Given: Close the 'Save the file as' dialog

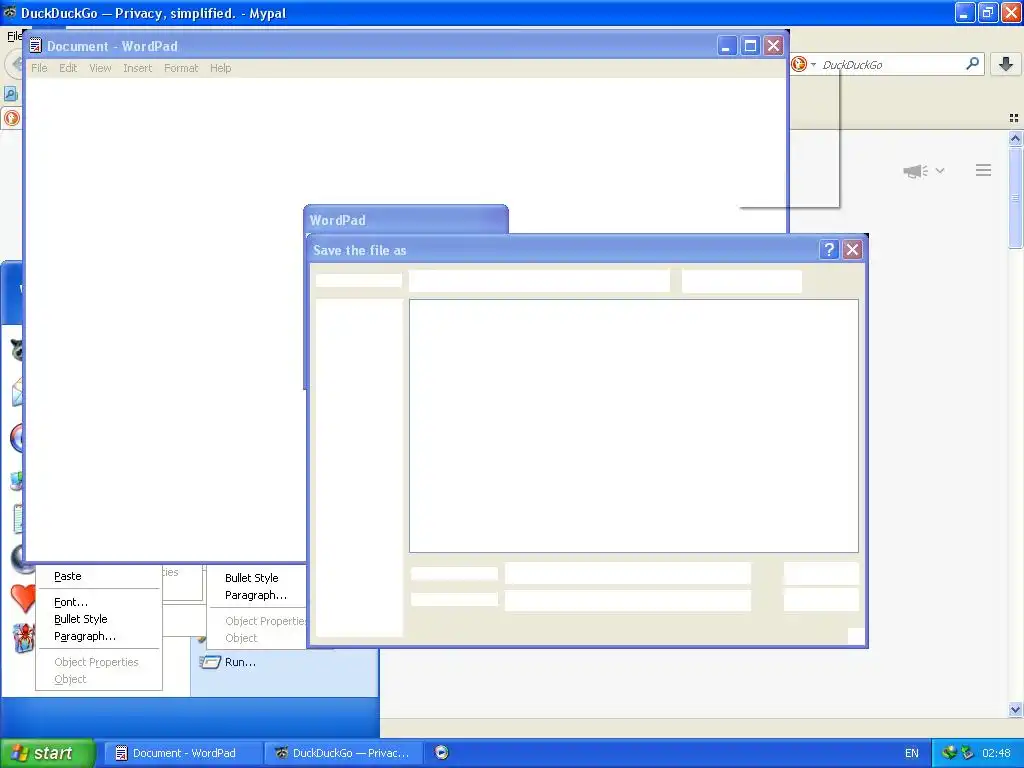Looking at the screenshot, I should pos(852,249).
